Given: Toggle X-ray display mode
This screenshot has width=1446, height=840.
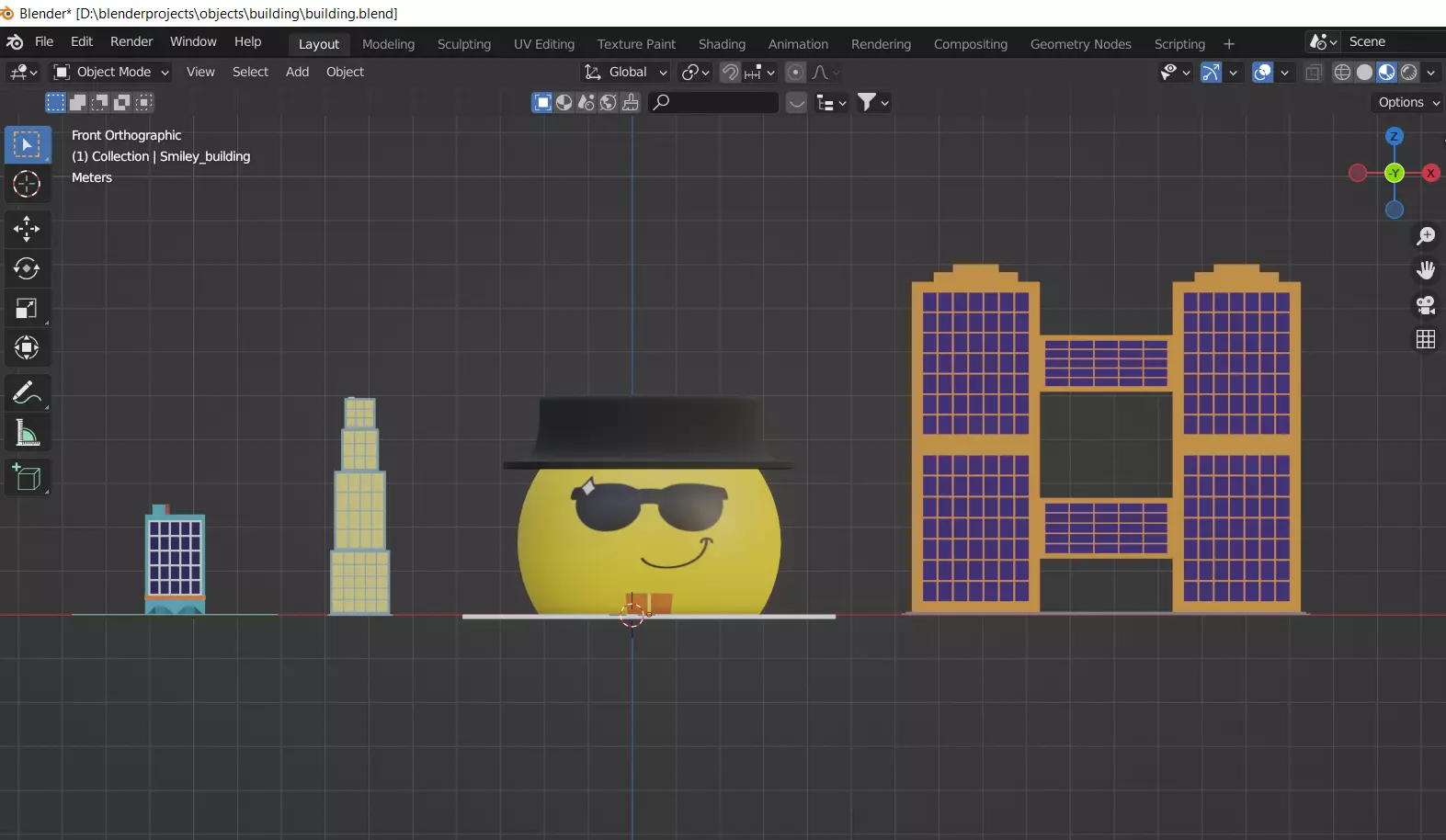Looking at the screenshot, I should [x=1314, y=73].
